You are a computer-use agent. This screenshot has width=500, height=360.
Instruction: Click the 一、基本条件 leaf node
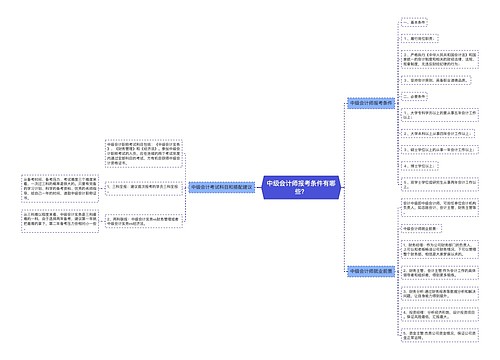(414, 23)
